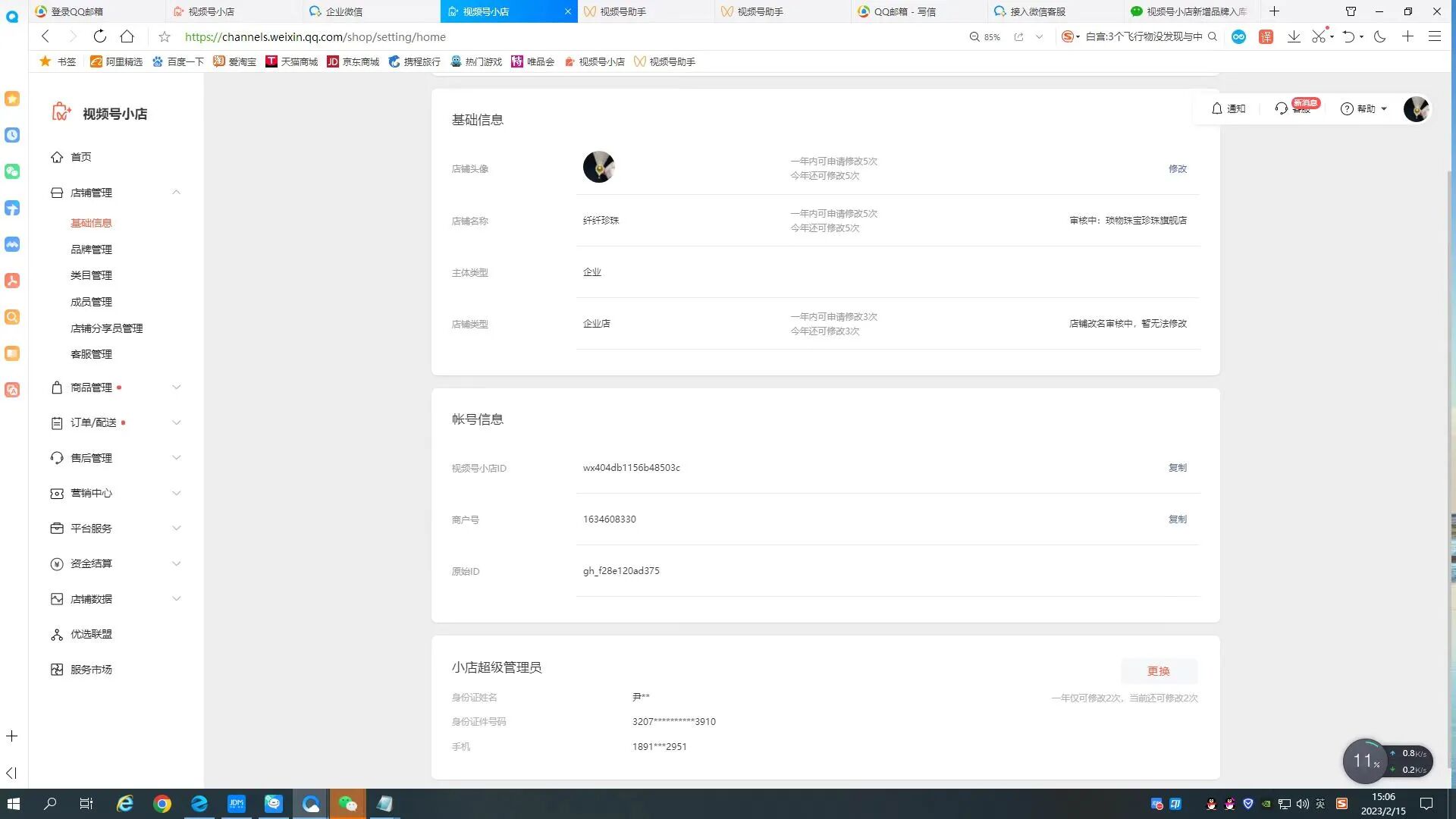This screenshot has width=1456, height=819.
Task: Expand the 商品管理 menu section
Action: (x=176, y=388)
